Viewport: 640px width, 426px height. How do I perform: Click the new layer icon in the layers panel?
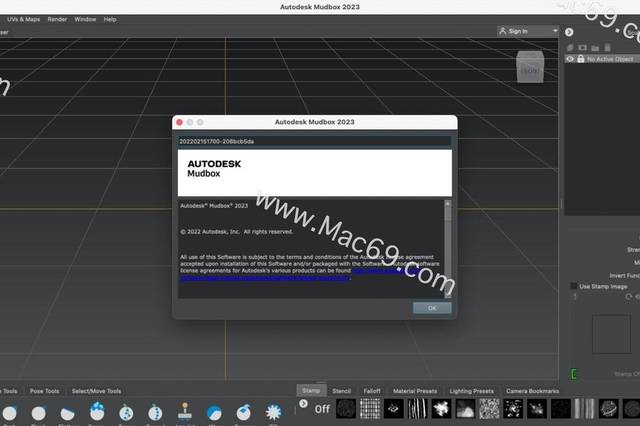[570, 48]
